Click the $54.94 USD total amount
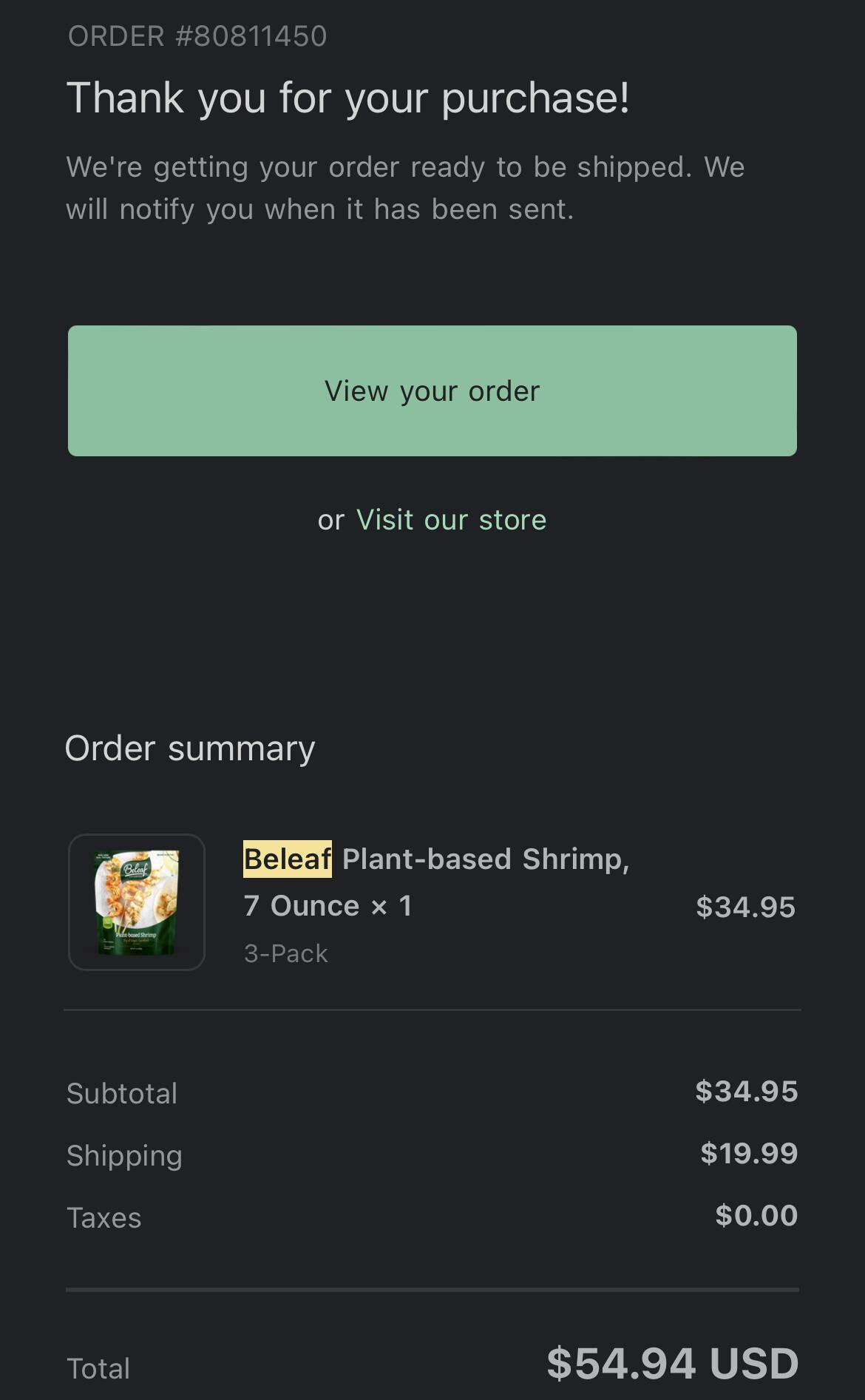 pos(671,1365)
